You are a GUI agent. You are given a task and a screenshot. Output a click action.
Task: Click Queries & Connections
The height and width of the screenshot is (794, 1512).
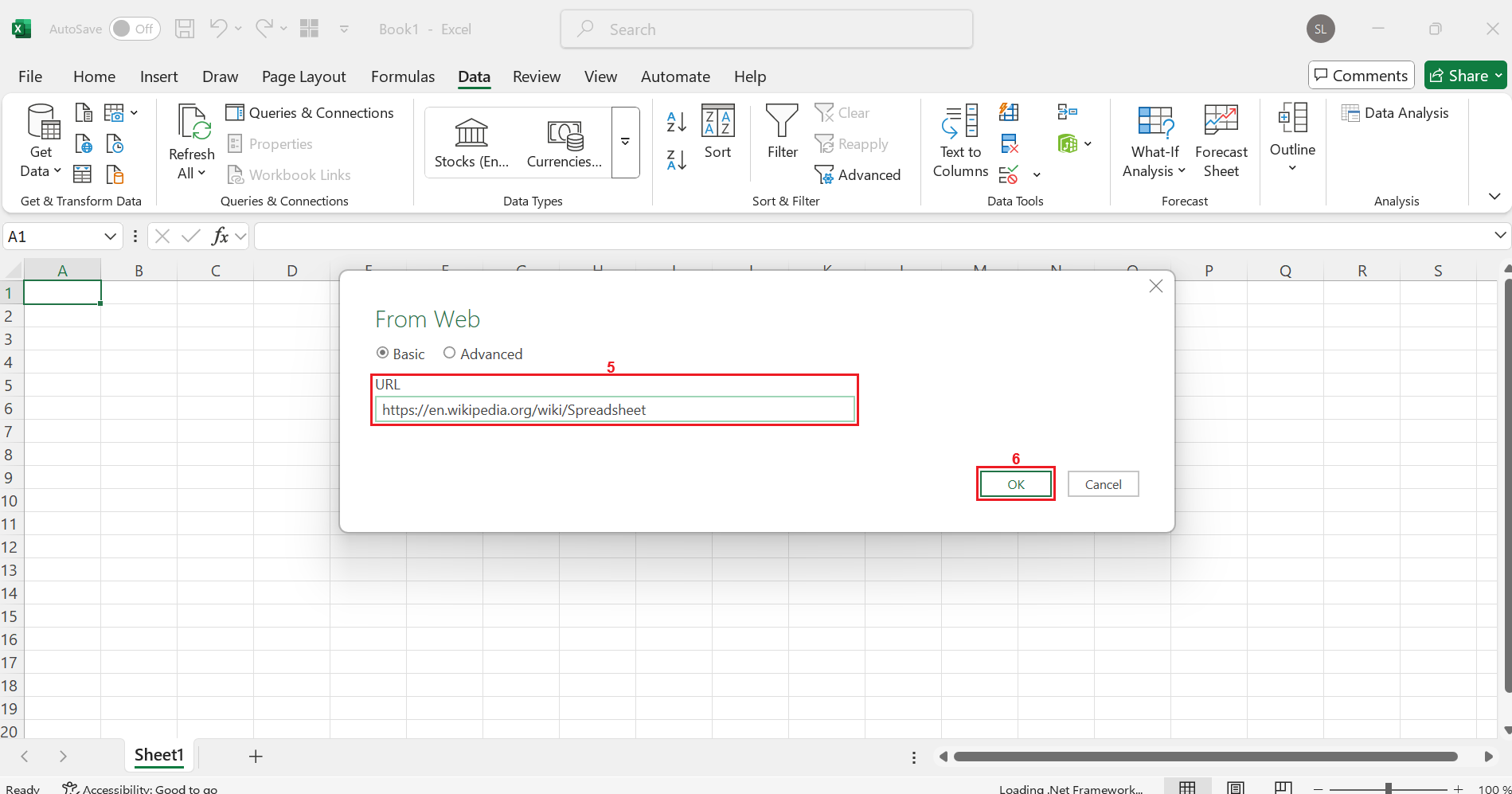[x=310, y=113]
